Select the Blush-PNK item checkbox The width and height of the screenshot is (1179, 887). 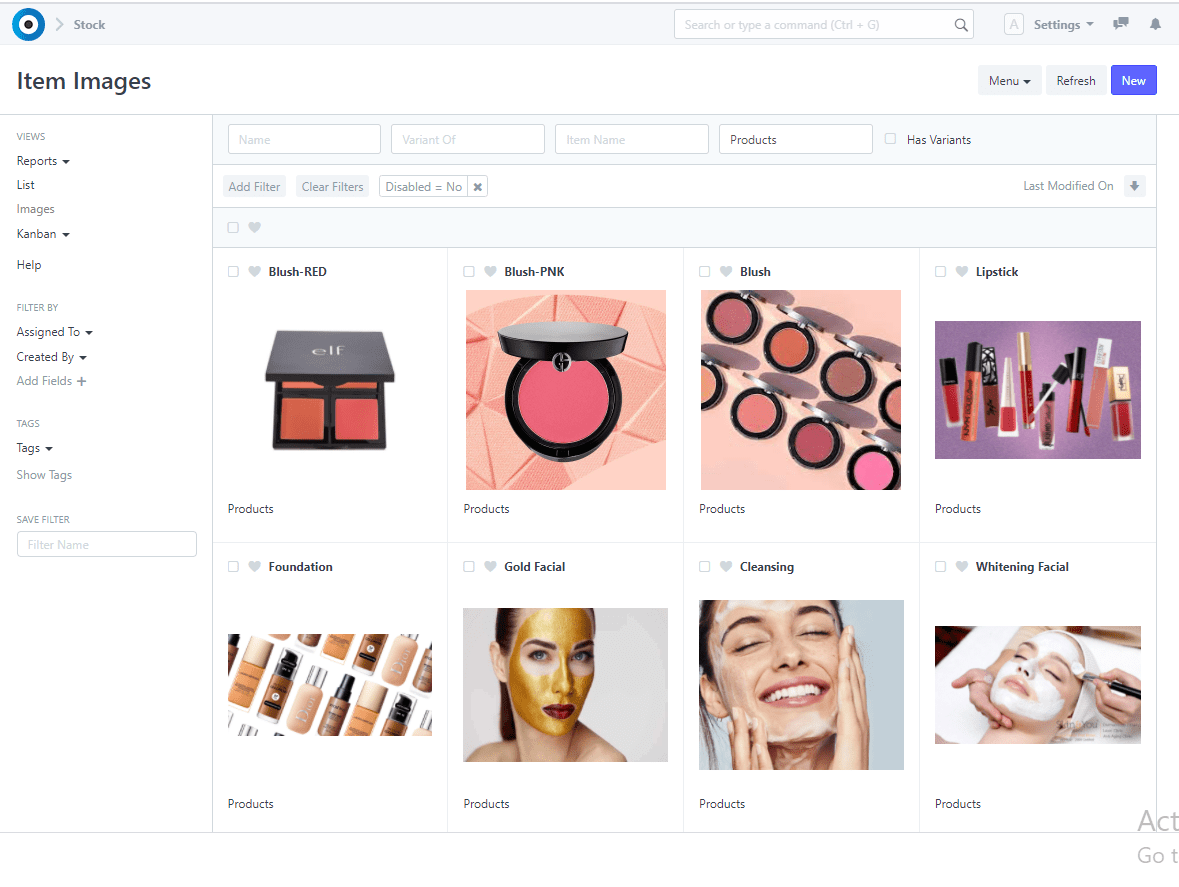468,271
